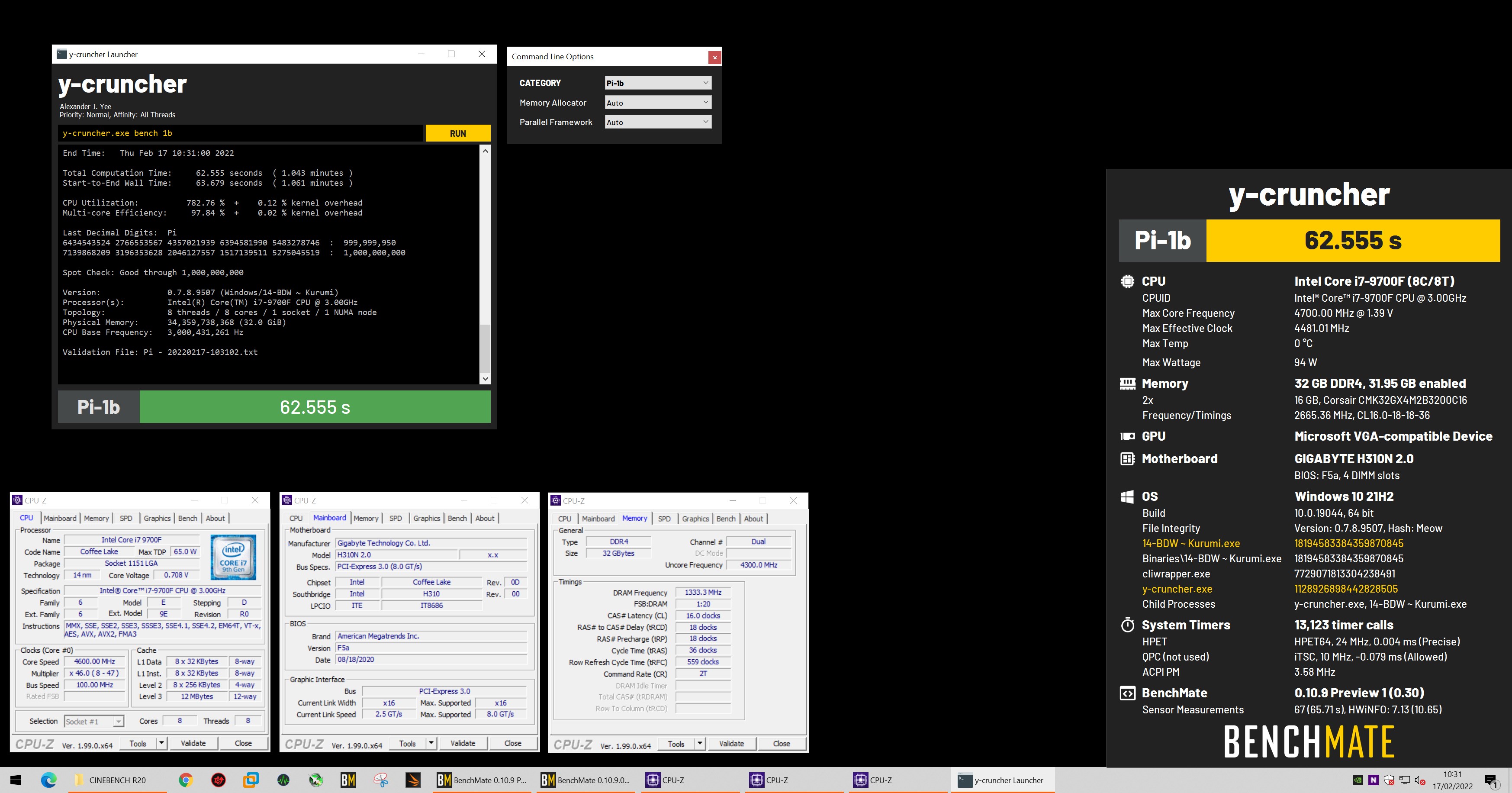Open Windows Security shield tray icon

1389,780
